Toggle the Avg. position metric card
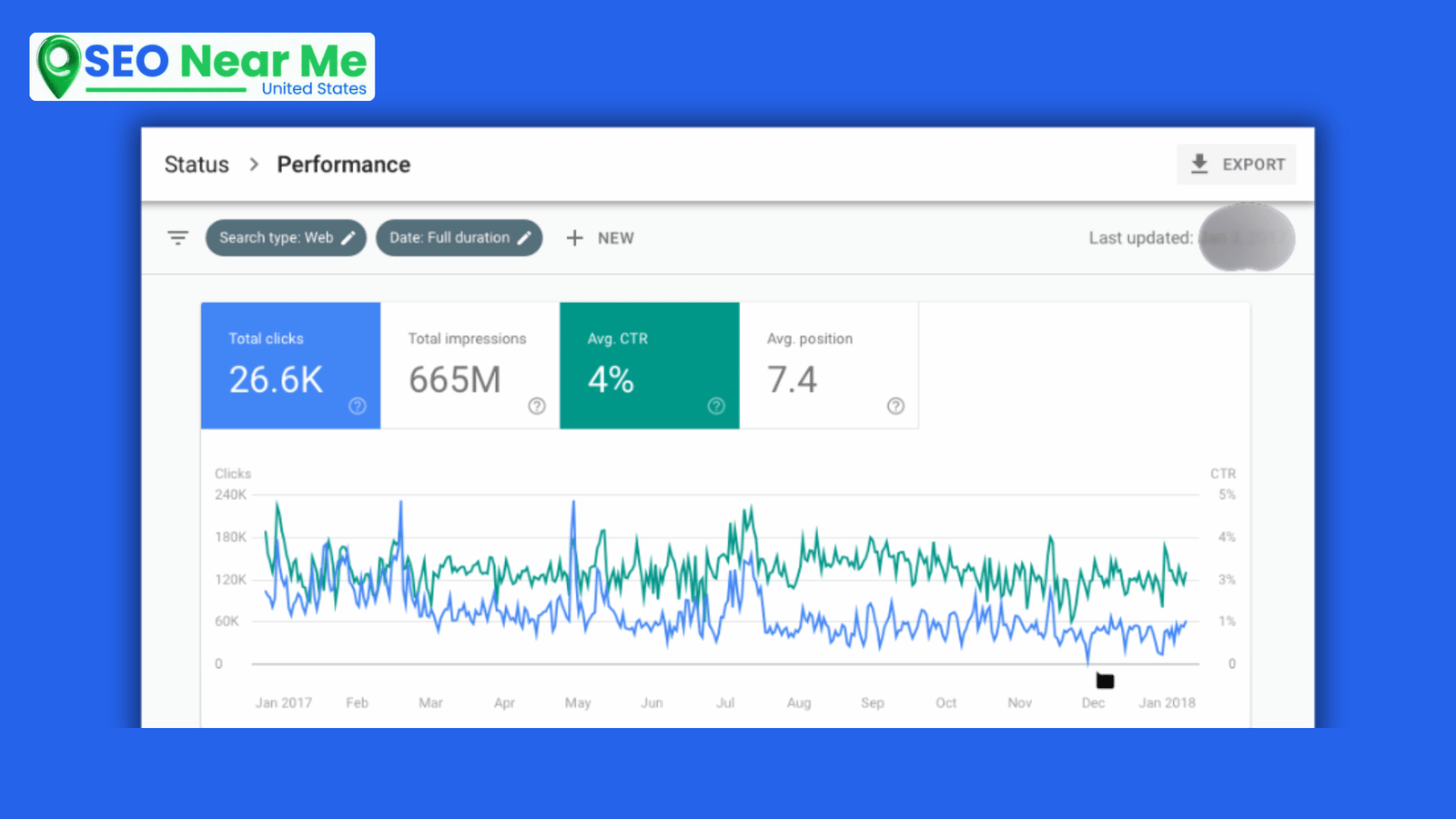This screenshot has height=819, width=1456. (x=827, y=364)
